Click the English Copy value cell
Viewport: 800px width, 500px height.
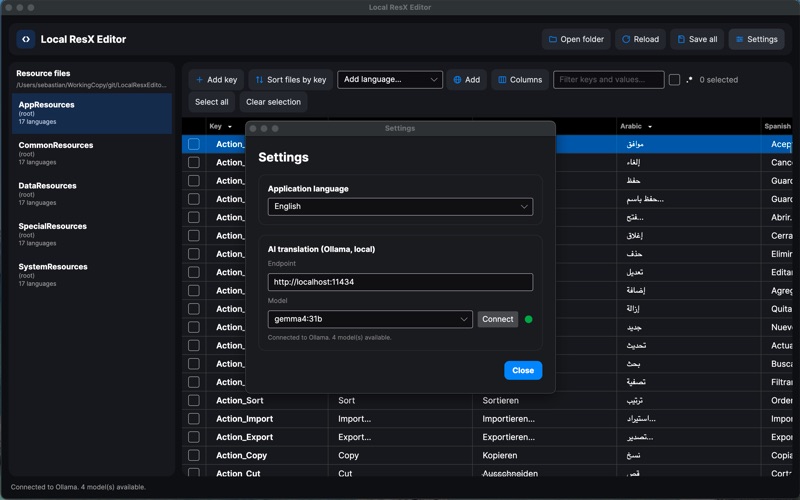click(400, 456)
